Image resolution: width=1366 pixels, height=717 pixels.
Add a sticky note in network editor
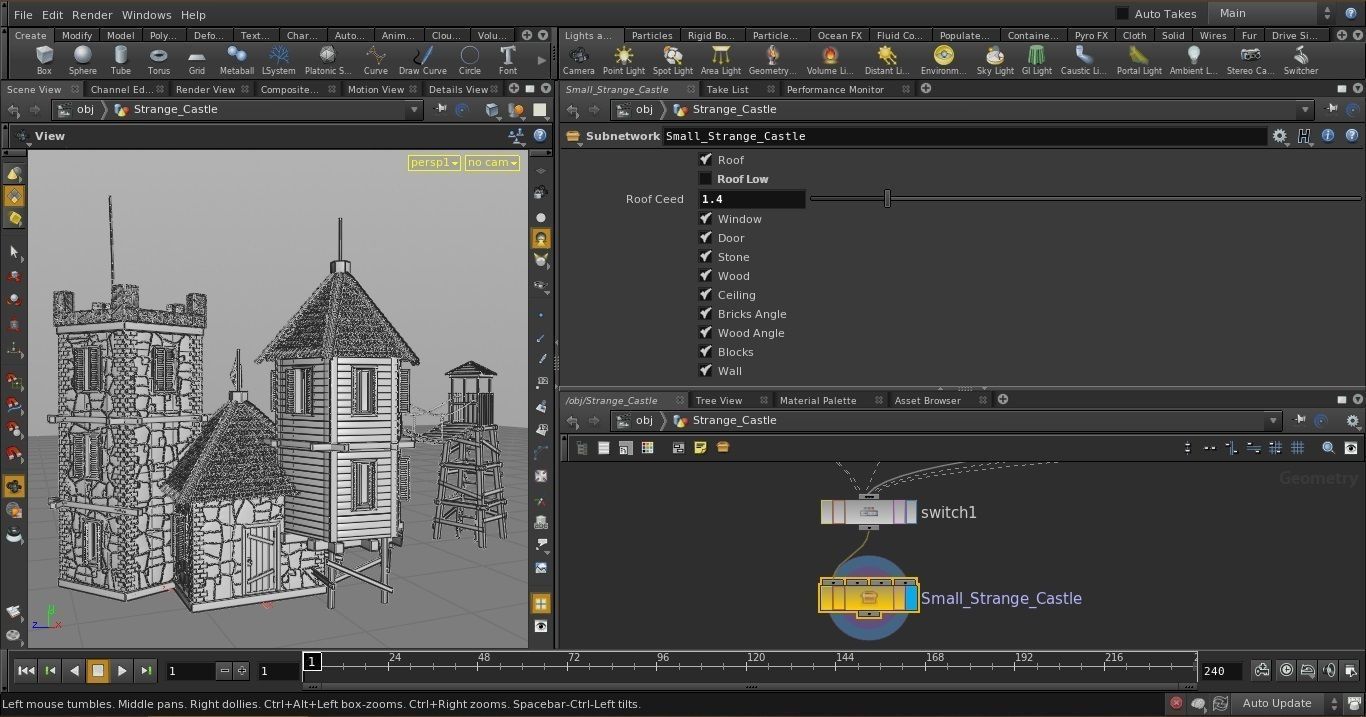(x=700, y=448)
